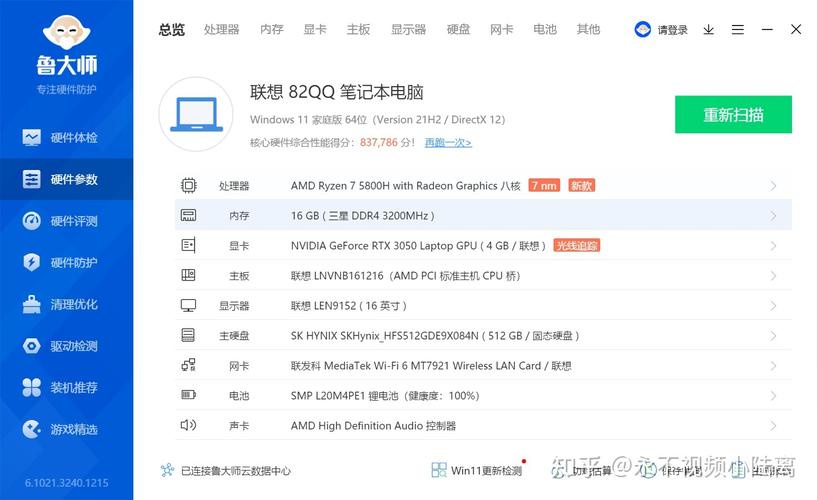Click AMD High Definition Audio text
The height and width of the screenshot is (500, 817).
click(373, 426)
